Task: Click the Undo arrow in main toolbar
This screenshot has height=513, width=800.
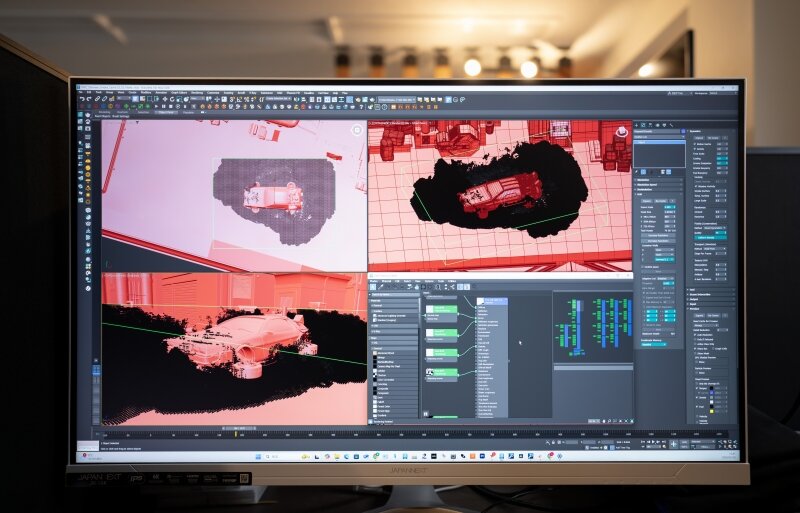Action: [83, 98]
